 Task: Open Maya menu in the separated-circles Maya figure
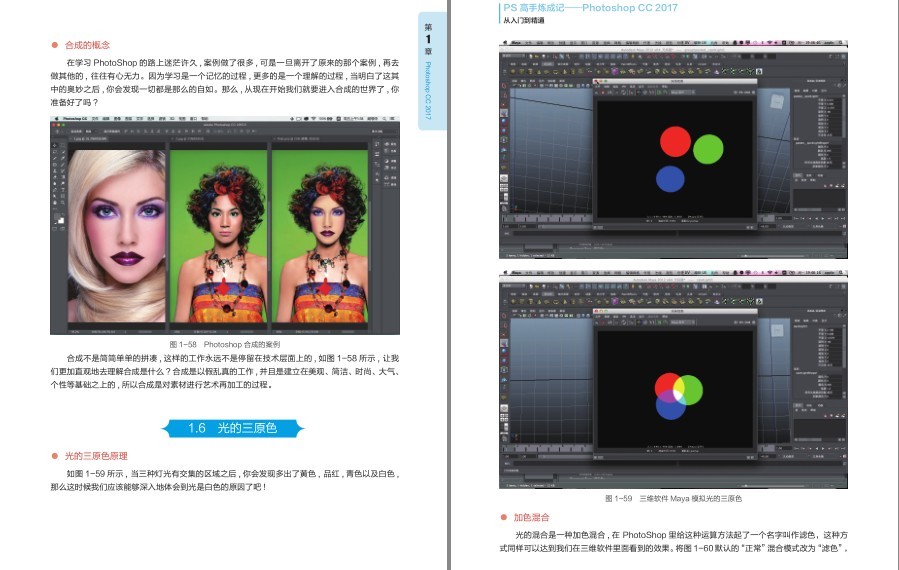click(x=516, y=42)
